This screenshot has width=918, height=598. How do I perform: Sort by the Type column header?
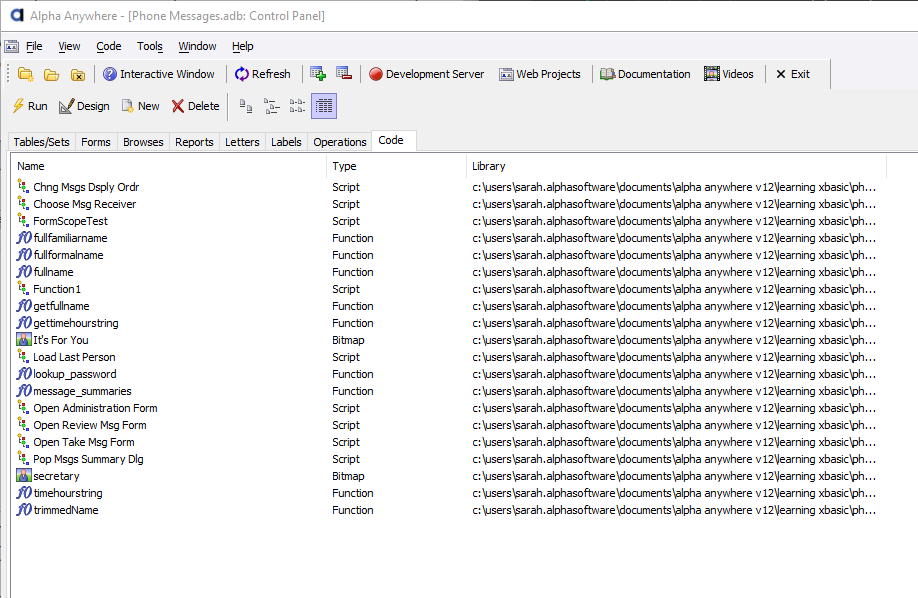pyautogui.click(x=396, y=166)
